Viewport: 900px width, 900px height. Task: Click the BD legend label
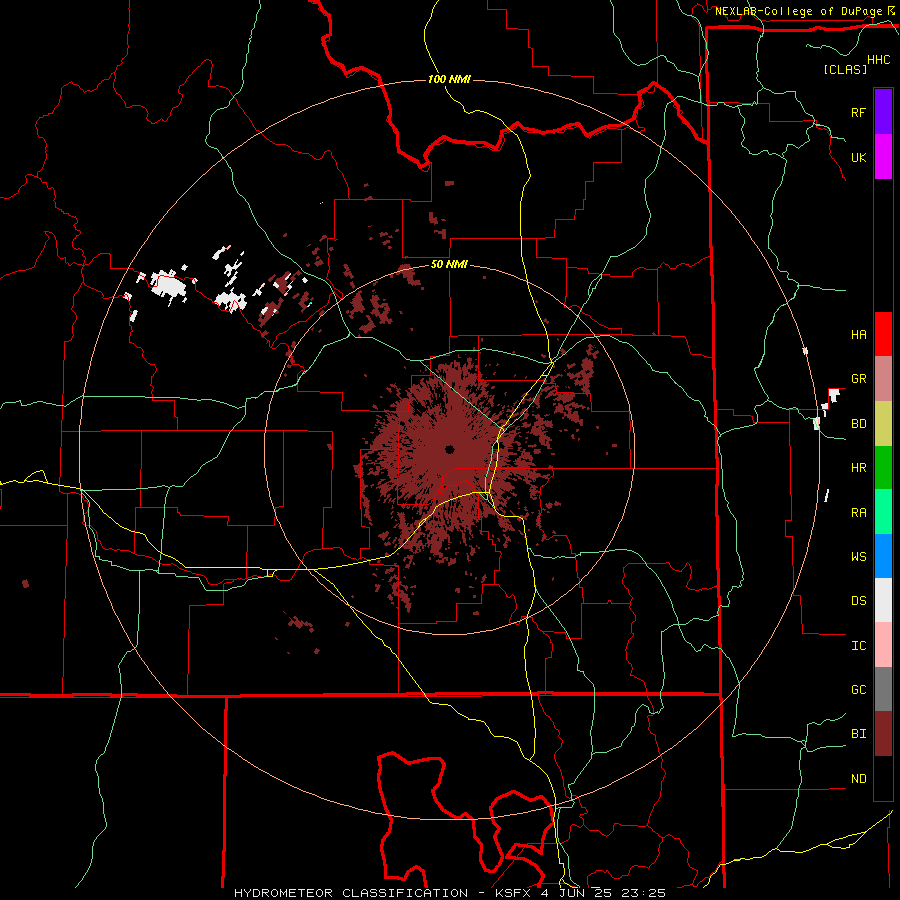858,424
